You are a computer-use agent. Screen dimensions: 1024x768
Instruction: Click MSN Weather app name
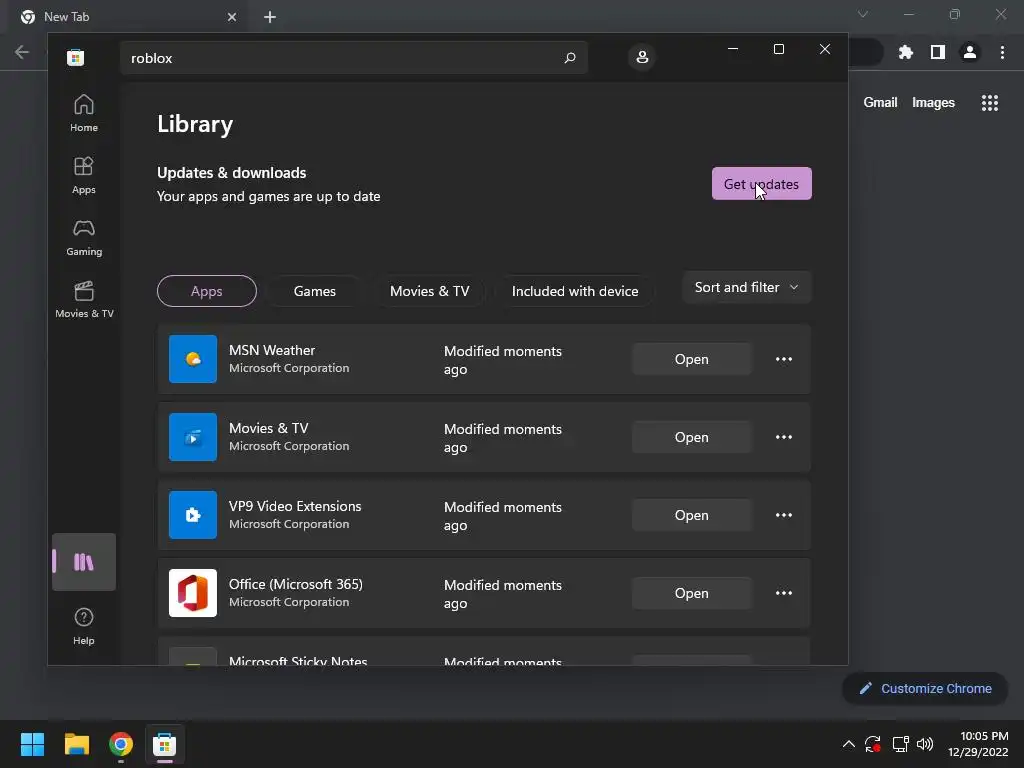coord(272,350)
